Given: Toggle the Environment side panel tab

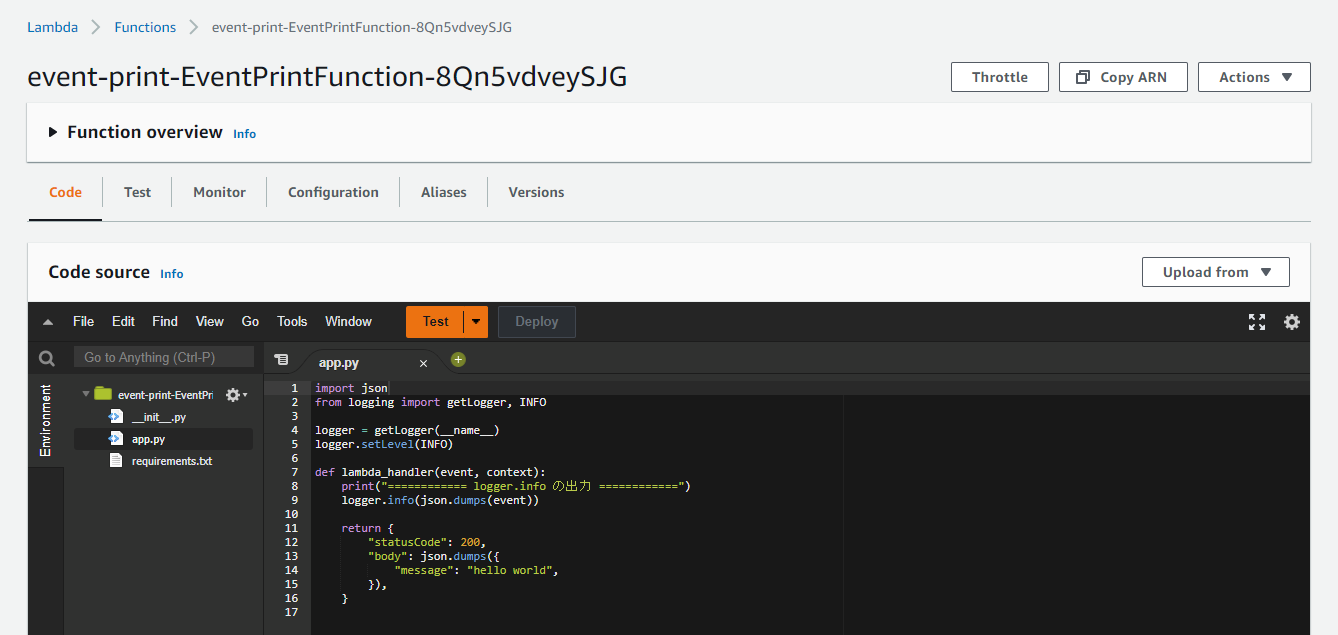Looking at the screenshot, I should click(x=45, y=420).
